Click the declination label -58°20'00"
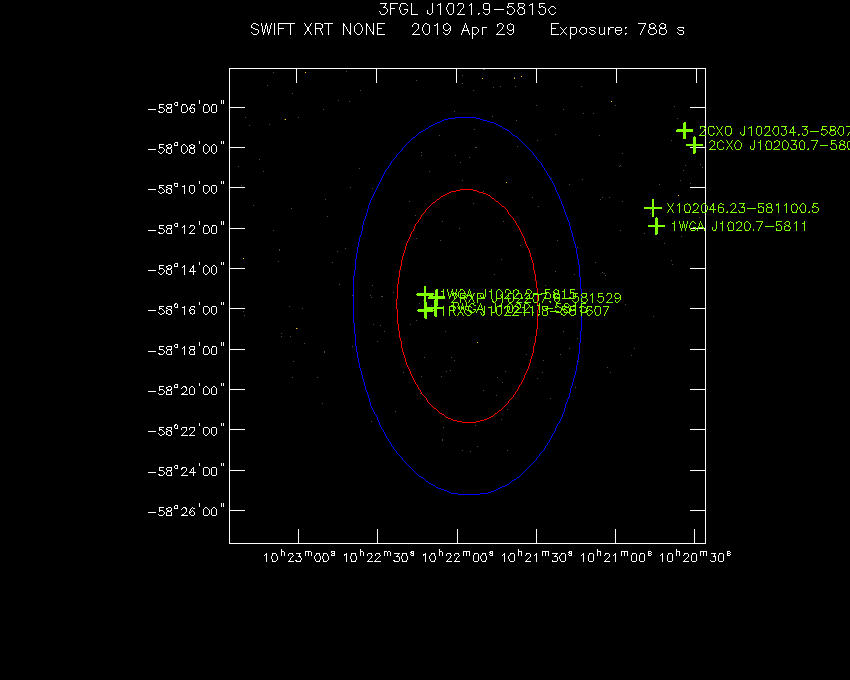Image resolution: width=850 pixels, height=680 pixels. tap(186, 390)
